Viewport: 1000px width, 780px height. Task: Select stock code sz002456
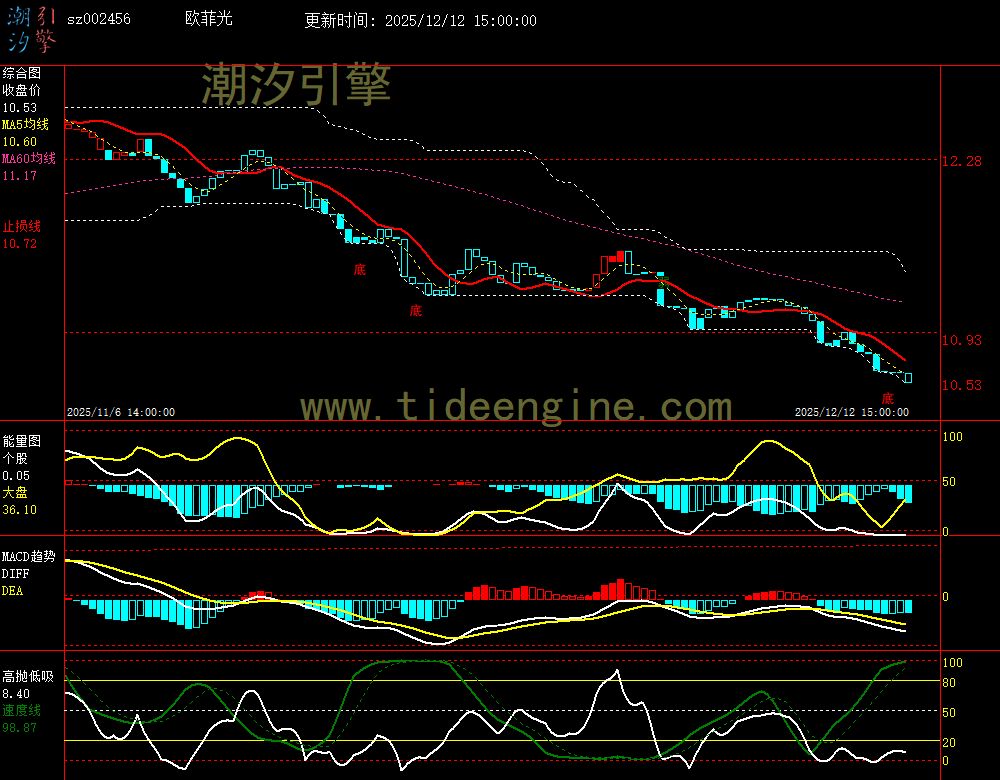(x=98, y=20)
